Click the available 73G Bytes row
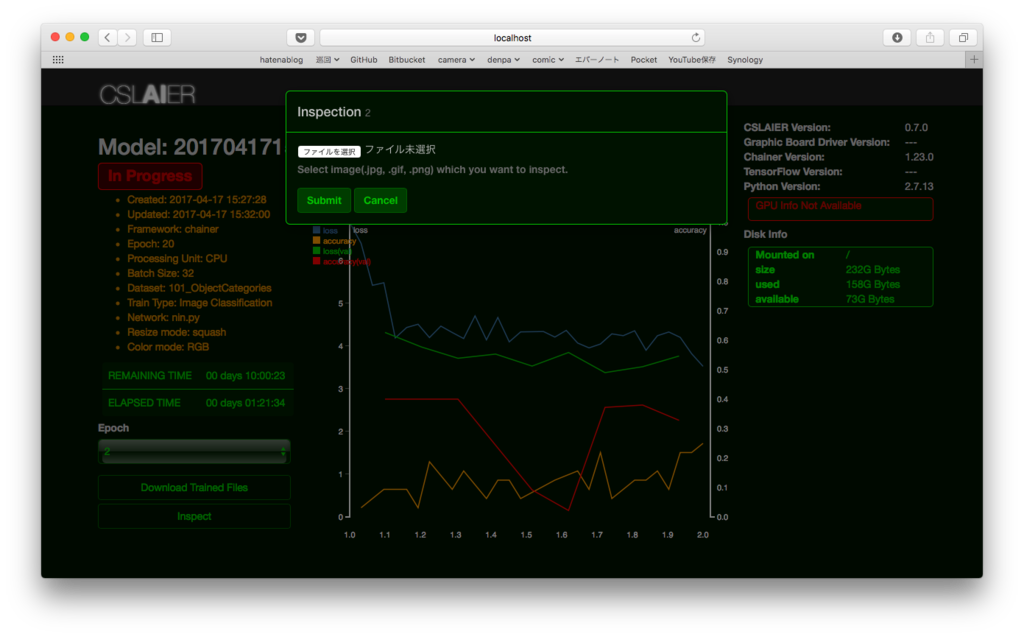 840,299
